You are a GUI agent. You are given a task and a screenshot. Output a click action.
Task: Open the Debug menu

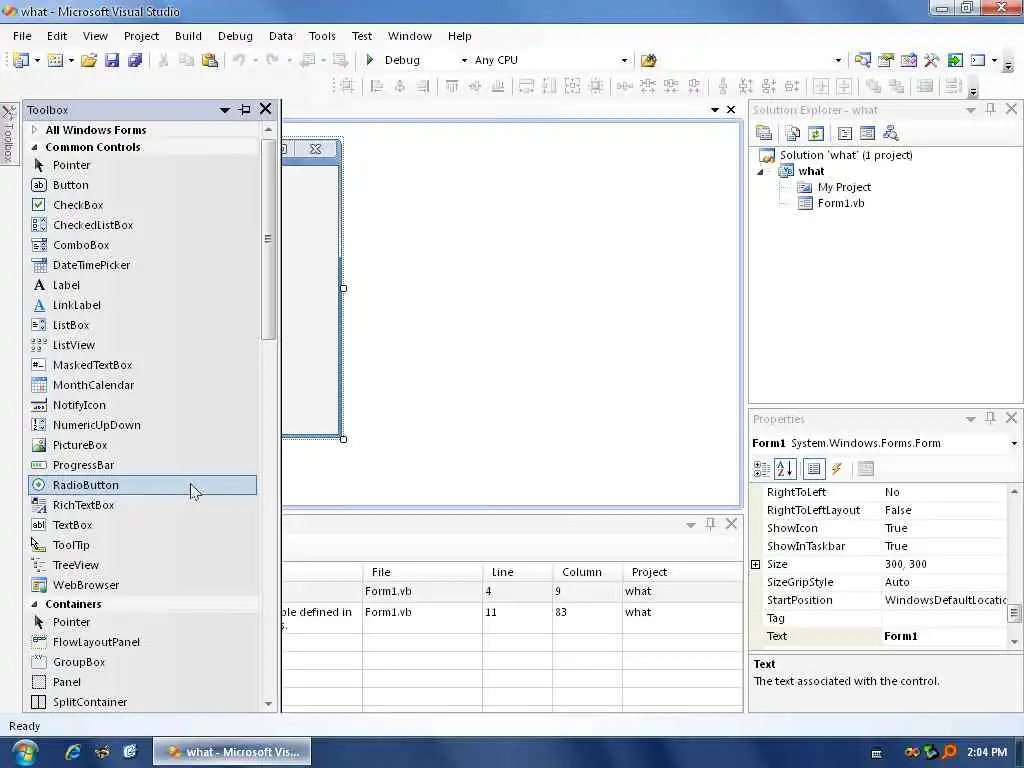pyautogui.click(x=235, y=36)
